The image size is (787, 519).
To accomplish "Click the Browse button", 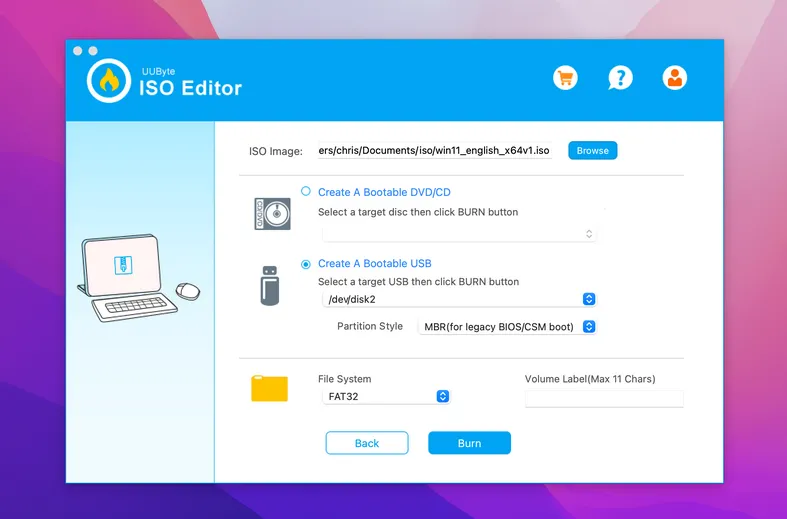I will tap(593, 151).
